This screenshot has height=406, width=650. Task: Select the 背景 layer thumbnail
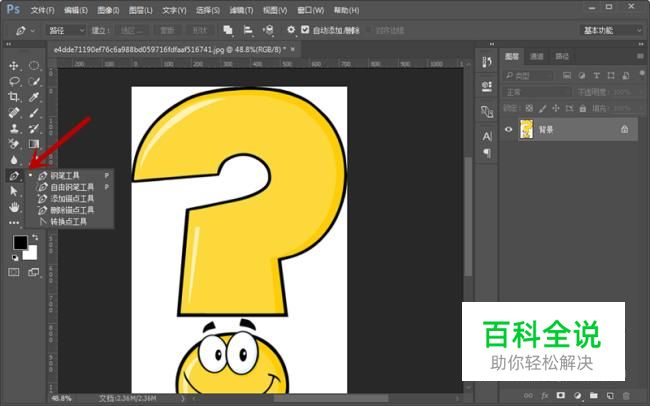tap(527, 129)
